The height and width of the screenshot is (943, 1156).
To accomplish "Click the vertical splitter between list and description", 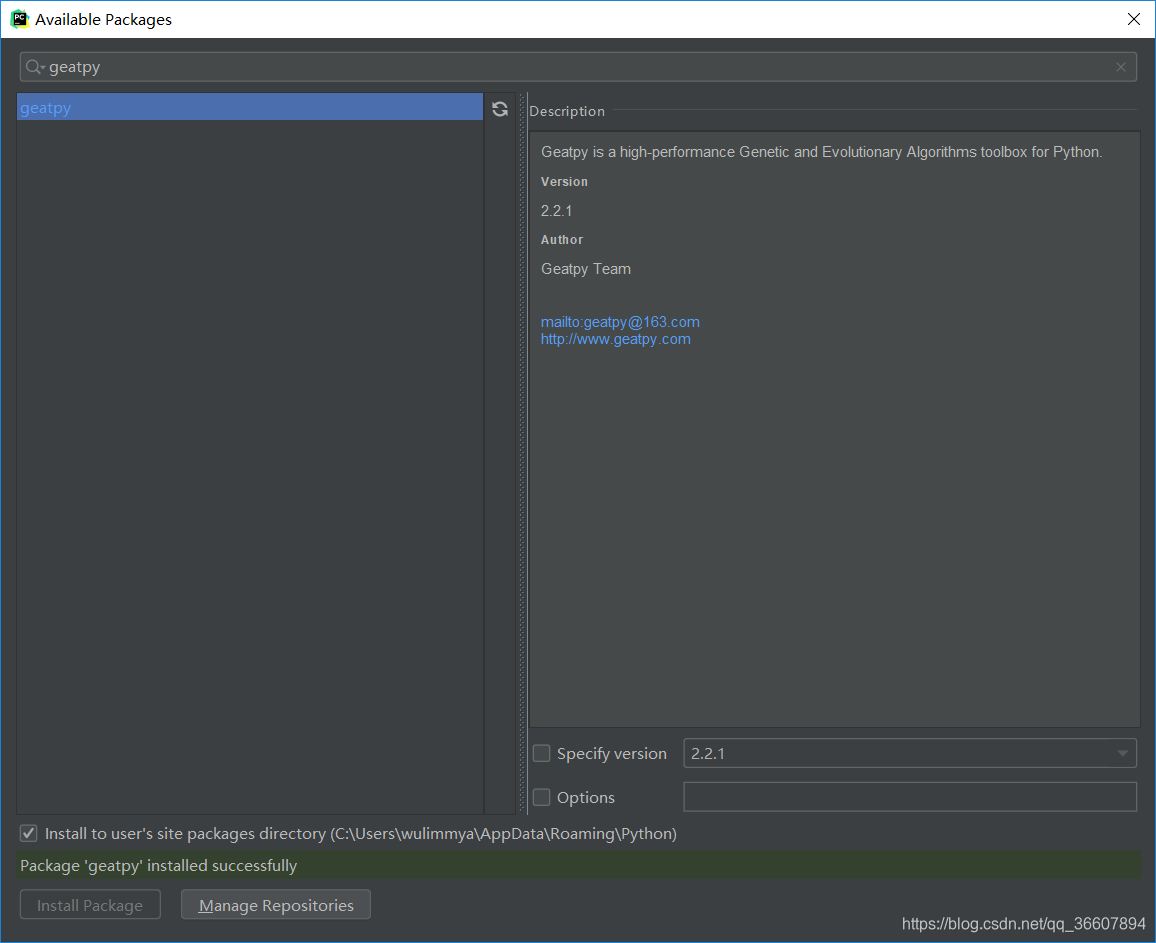I will (x=523, y=453).
